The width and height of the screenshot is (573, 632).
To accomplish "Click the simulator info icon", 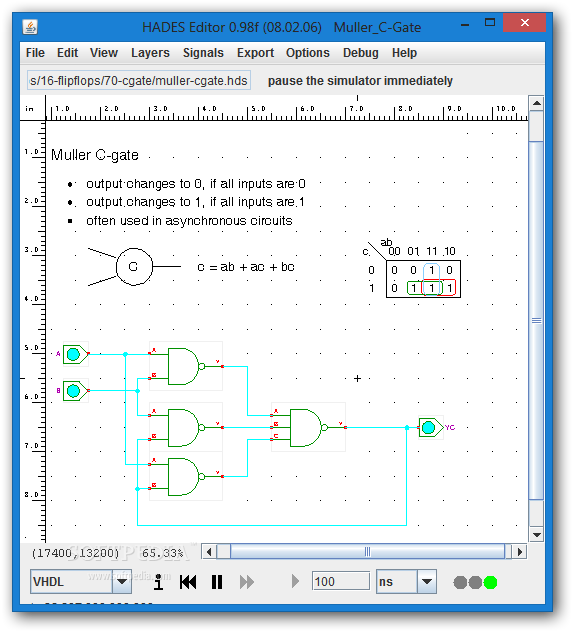I will coord(158,582).
